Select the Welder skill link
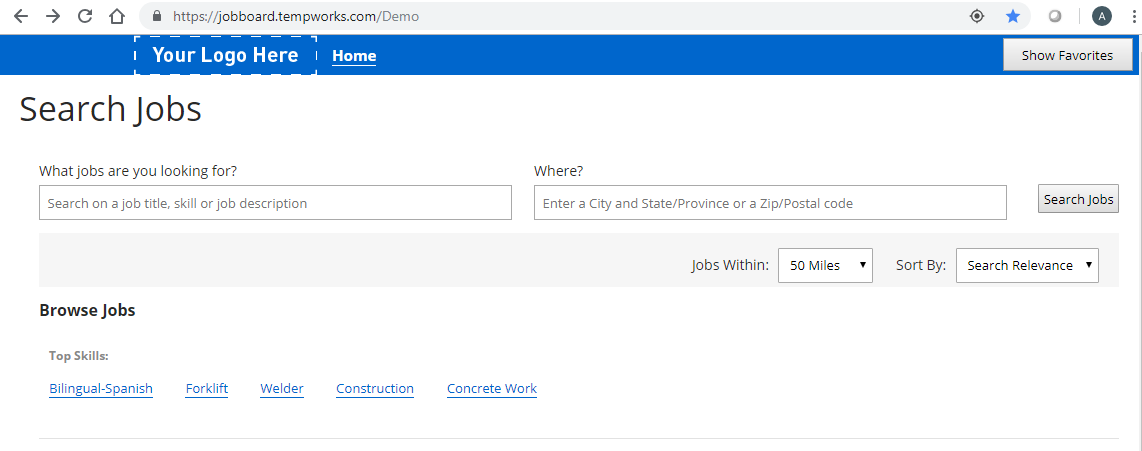The image size is (1142, 451). coord(282,388)
